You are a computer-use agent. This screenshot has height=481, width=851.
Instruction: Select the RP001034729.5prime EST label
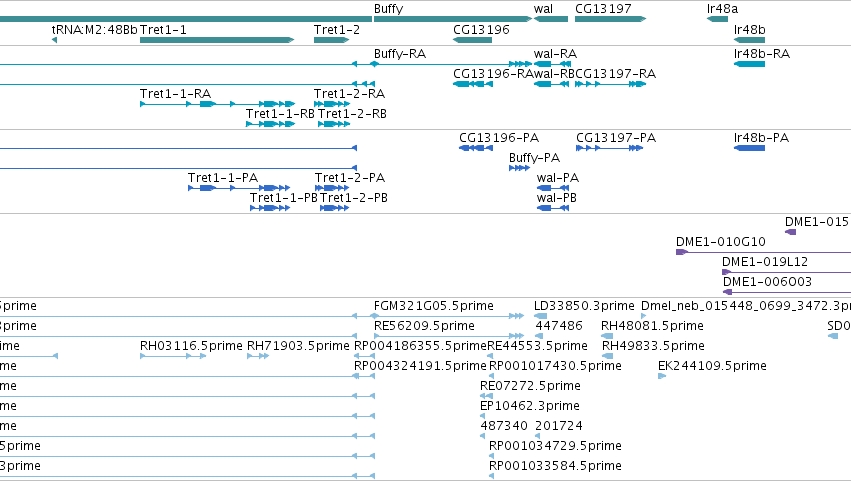point(555,446)
